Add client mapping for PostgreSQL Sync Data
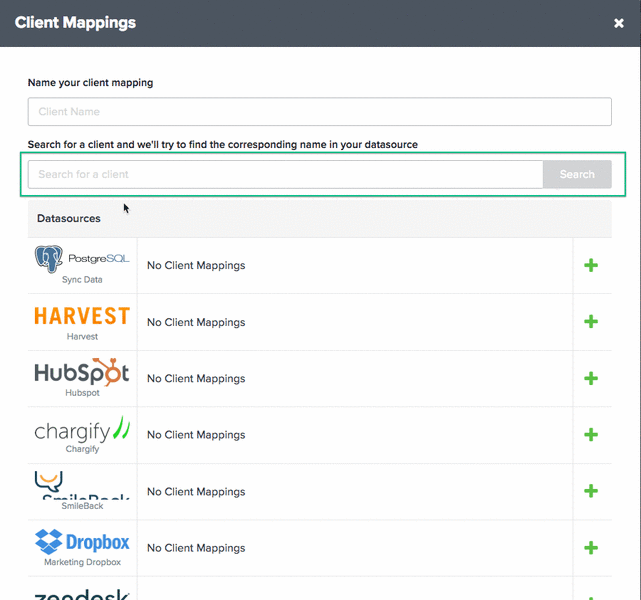641x600 pixels. coord(591,265)
